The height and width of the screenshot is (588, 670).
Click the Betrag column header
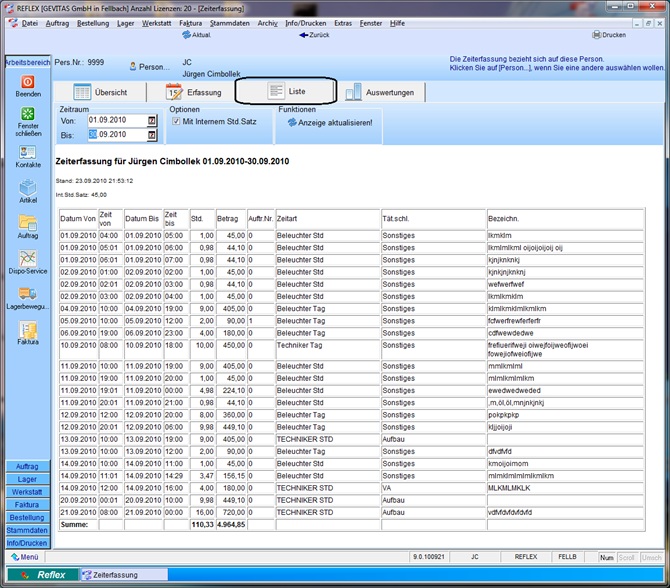(231, 219)
